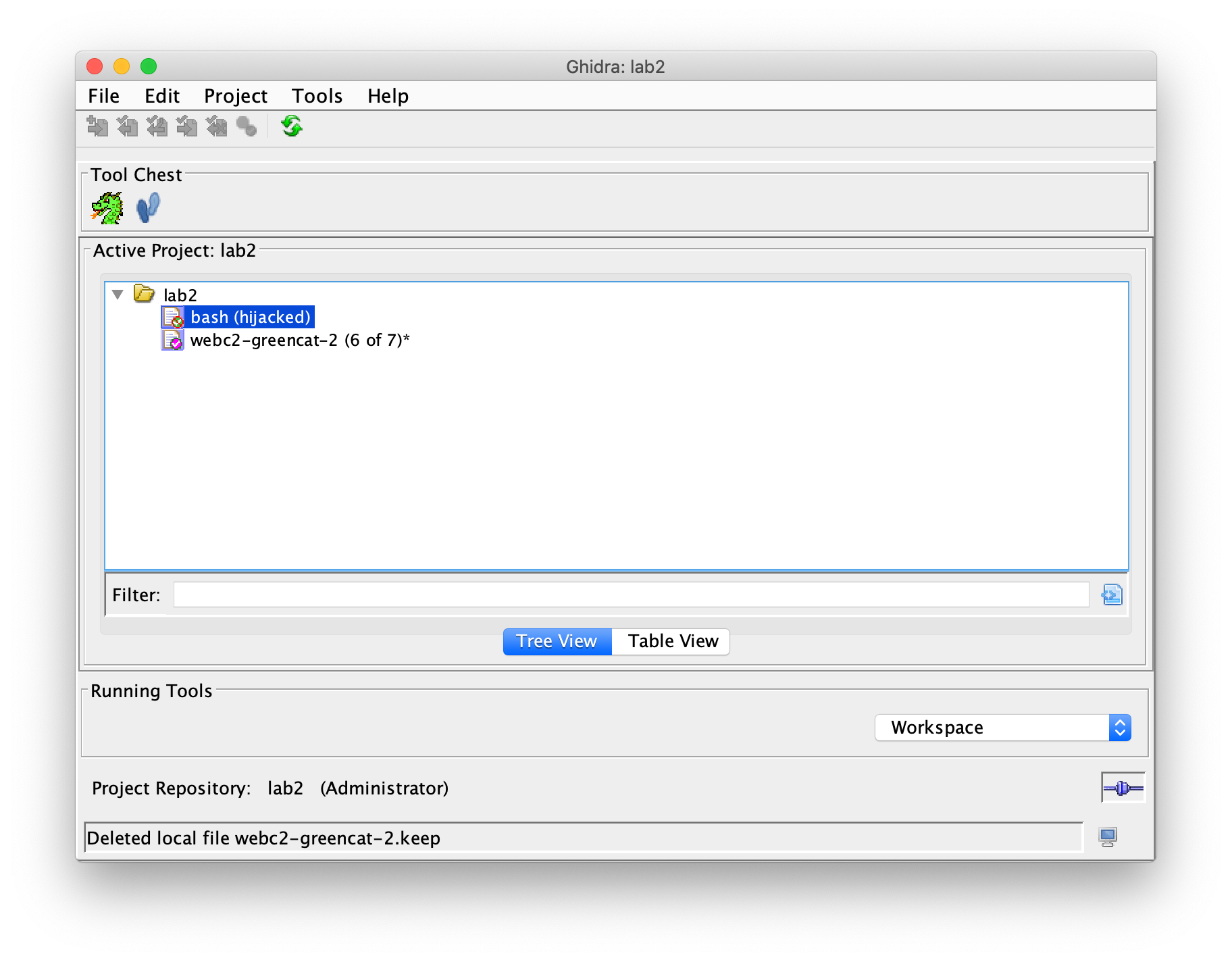The image size is (1232, 962).
Task: Open the Edit menu
Action: click(x=162, y=96)
